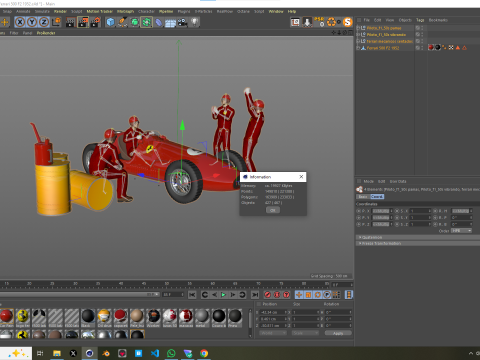Click the Position X input field
Image resolution: width=480 pixels, height=360 pixels.
[x=272, y=312]
